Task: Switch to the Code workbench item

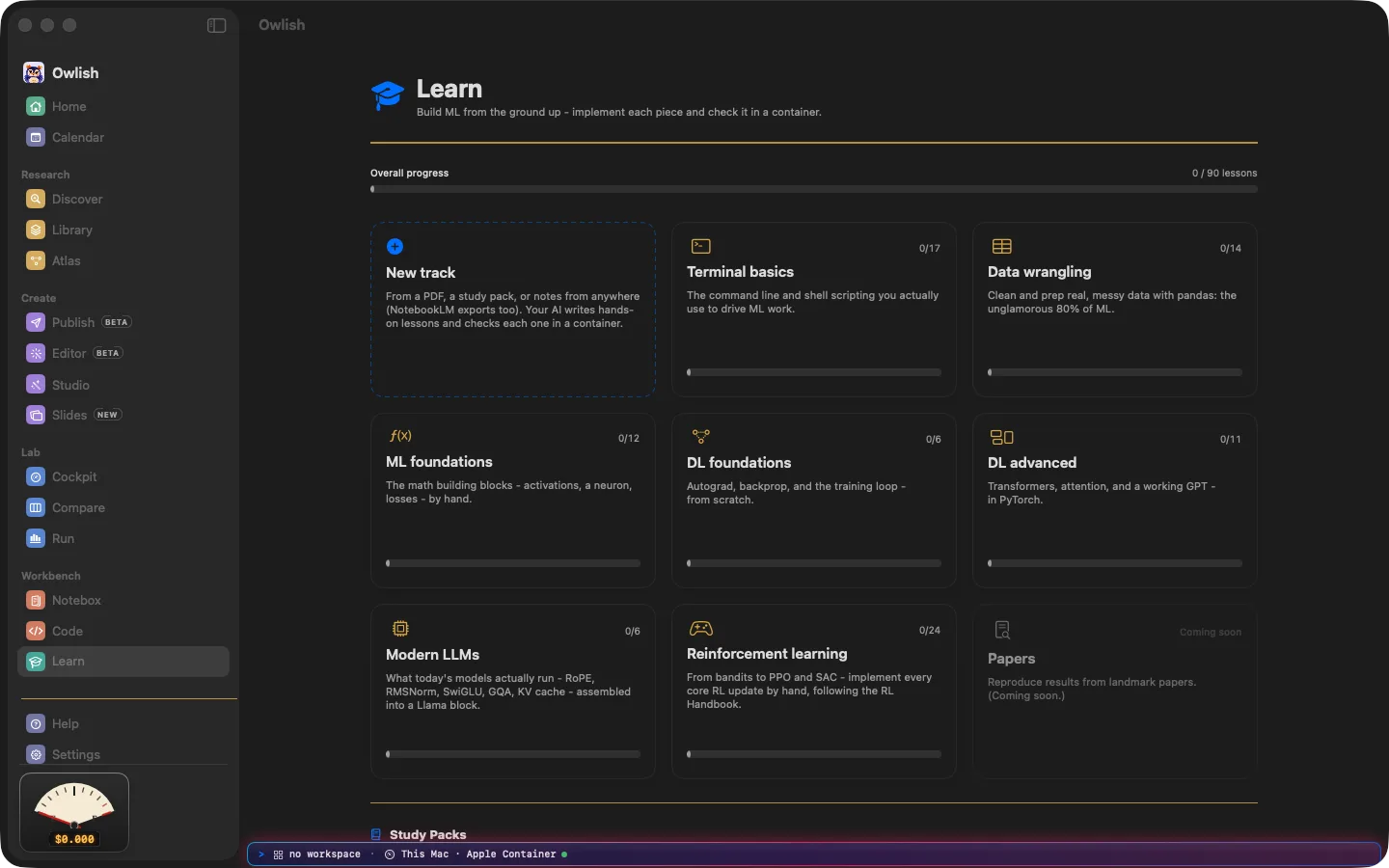Action: pos(123,631)
